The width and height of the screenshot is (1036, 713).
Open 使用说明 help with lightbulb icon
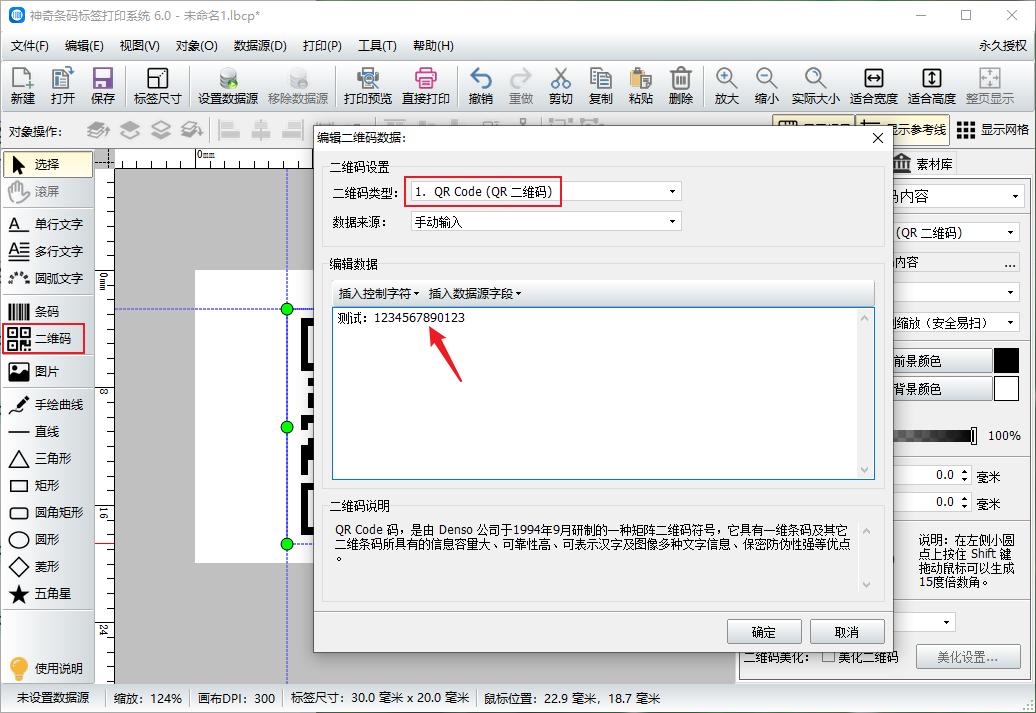[46, 669]
